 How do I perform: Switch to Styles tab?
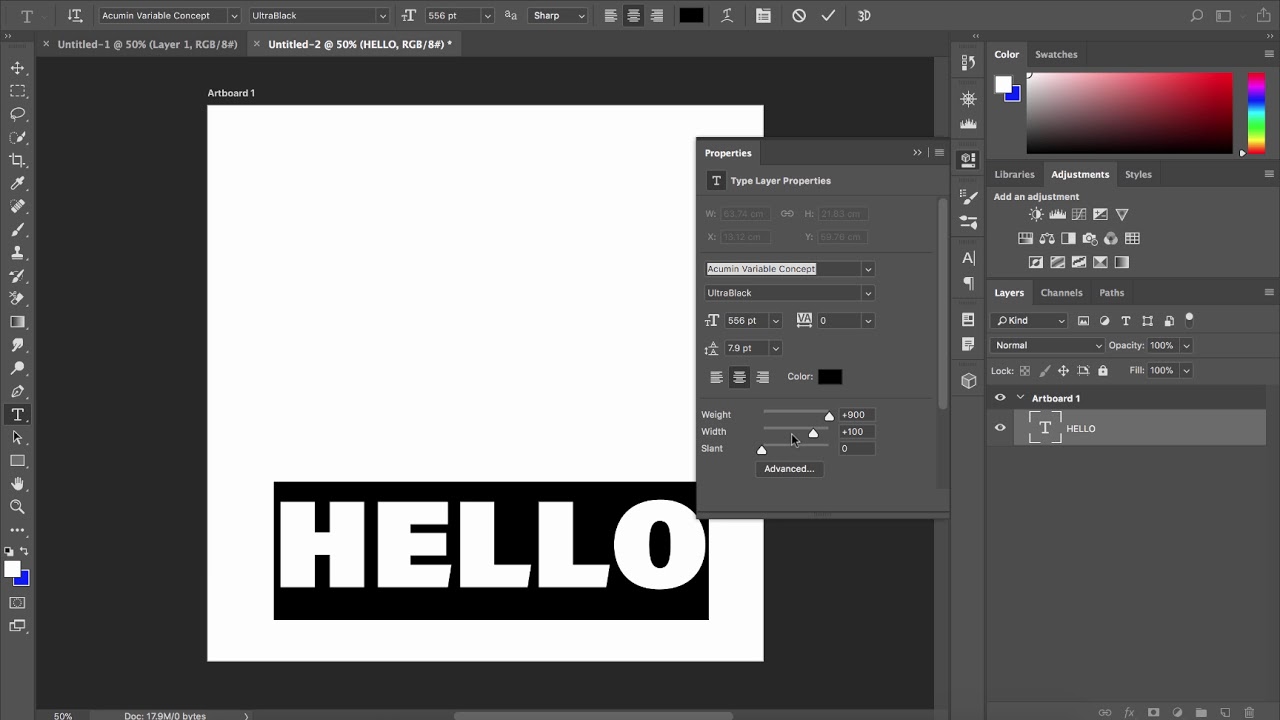pos(1138,174)
